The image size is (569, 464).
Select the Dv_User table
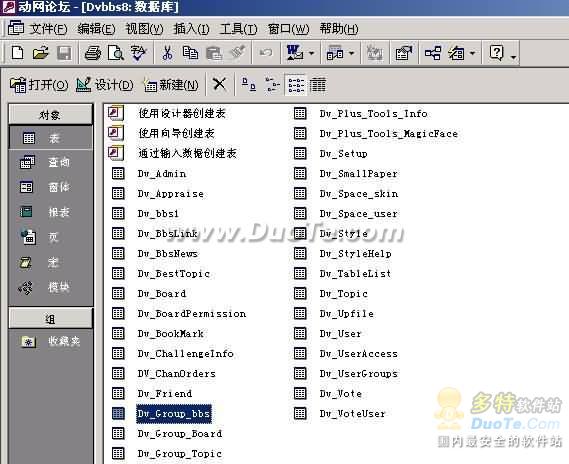pyautogui.click(x=340, y=333)
